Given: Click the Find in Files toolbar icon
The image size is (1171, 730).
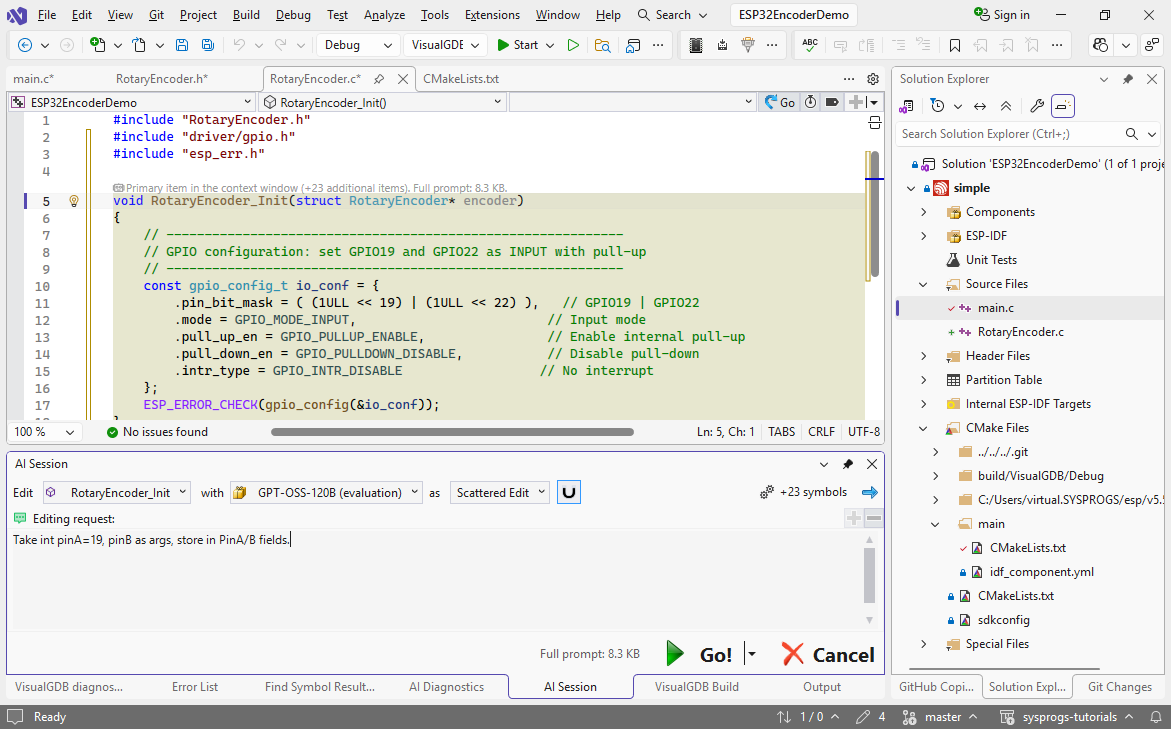Looking at the screenshot, I should pos(602,45).
